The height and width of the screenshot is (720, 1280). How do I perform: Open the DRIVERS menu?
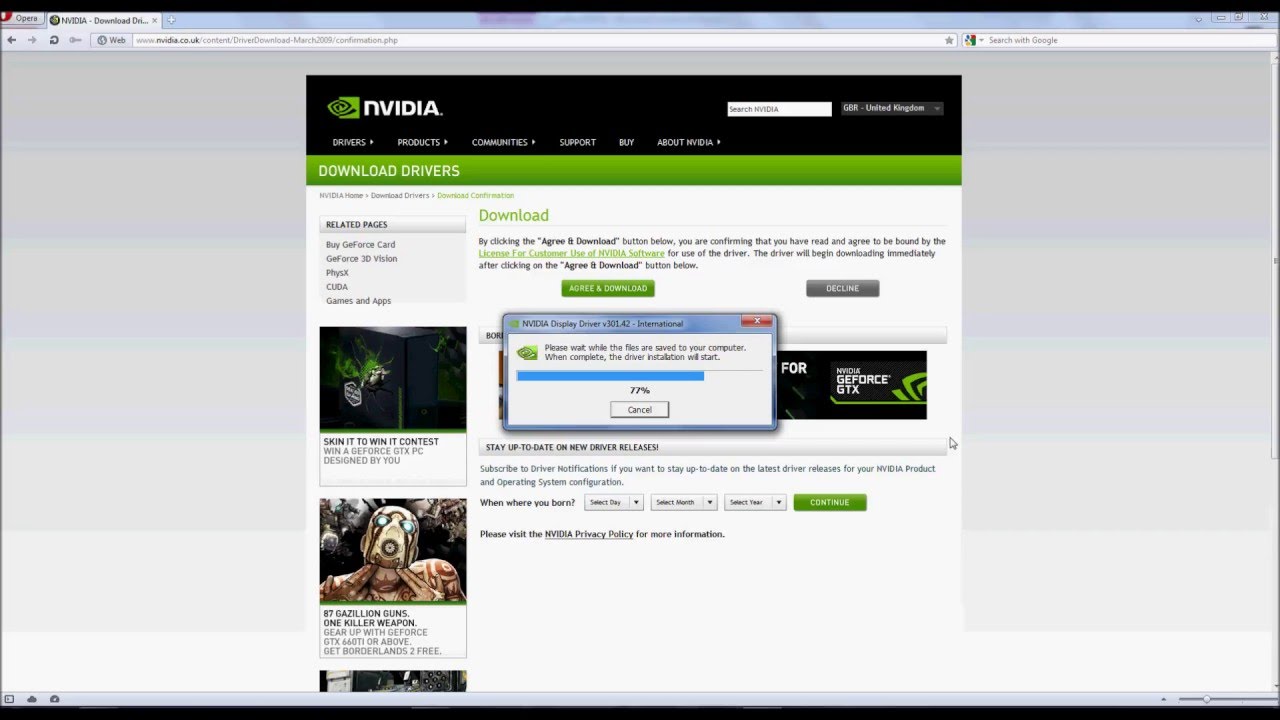pos(353,142)
